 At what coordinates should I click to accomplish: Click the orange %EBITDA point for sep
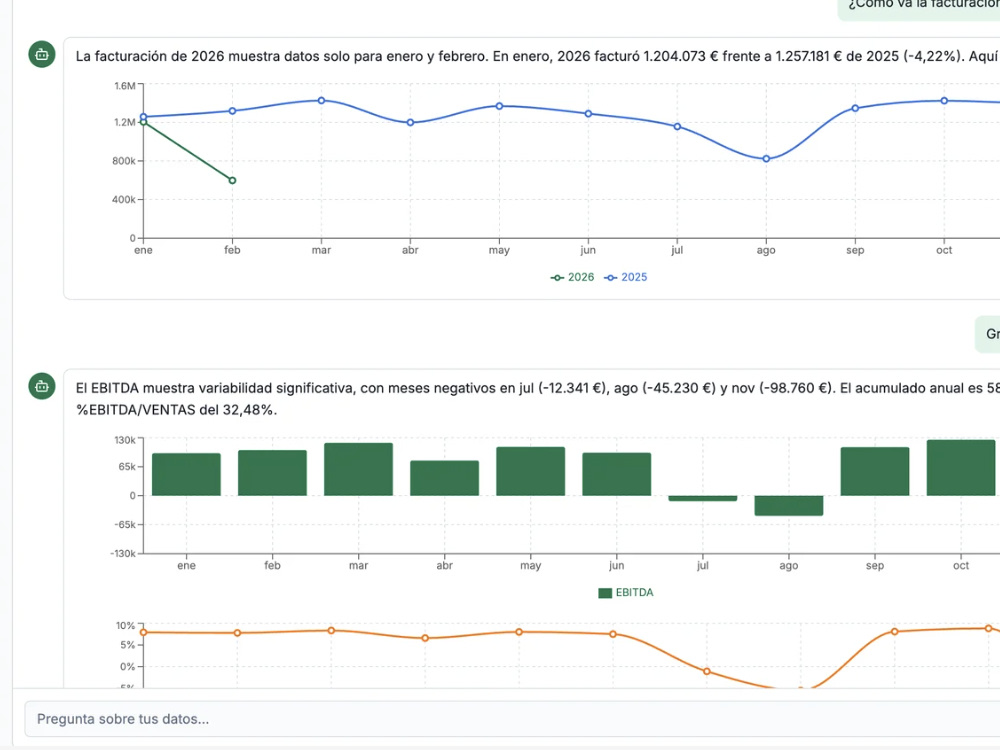coord(895,631)
